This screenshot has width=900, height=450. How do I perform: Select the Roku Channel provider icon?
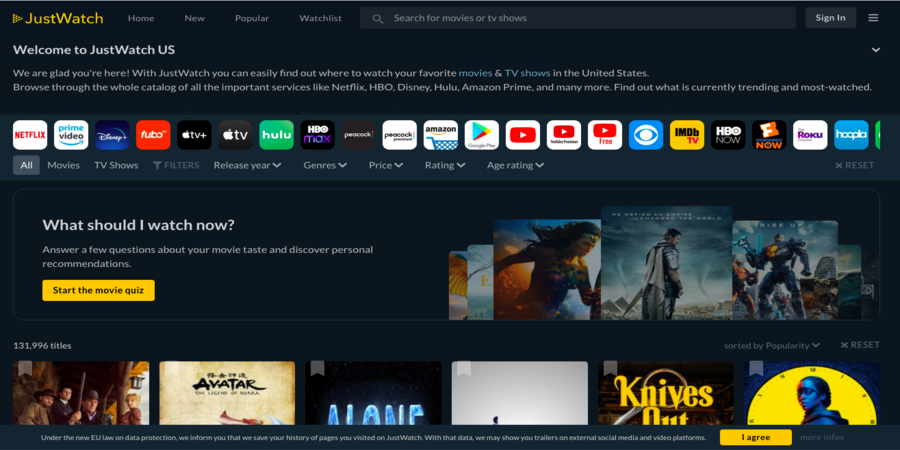810,135
